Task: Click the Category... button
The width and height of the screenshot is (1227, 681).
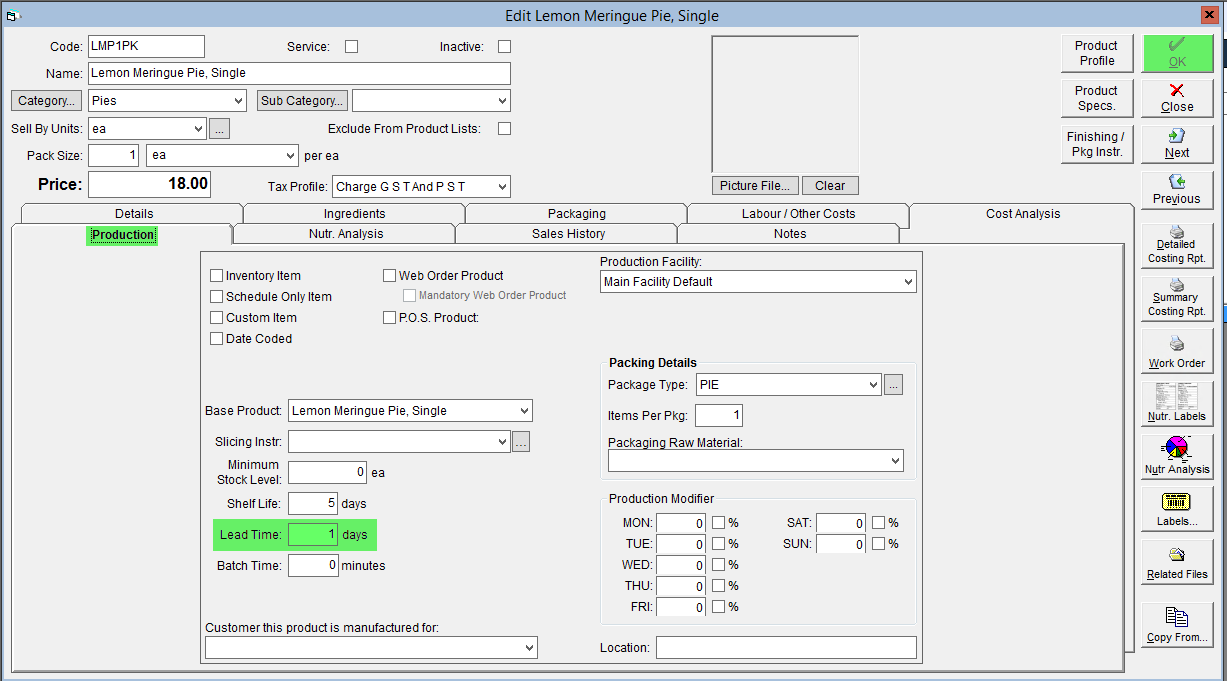Action: (46, 101)
